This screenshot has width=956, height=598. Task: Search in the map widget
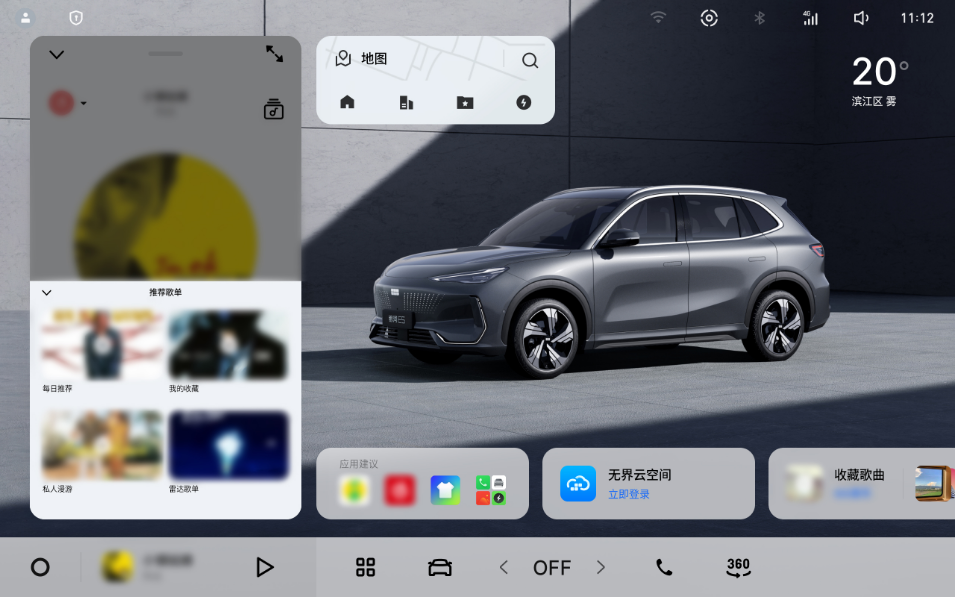(x=530, y=60)
